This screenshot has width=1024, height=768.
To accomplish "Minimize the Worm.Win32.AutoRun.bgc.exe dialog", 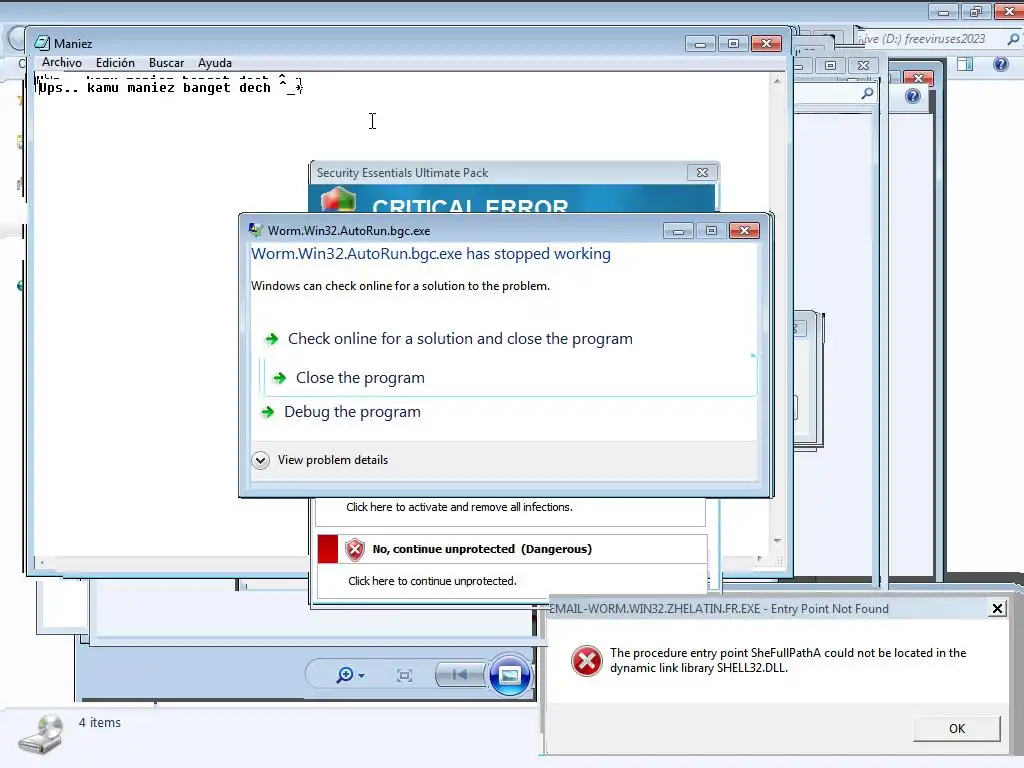I will (678, 231).
